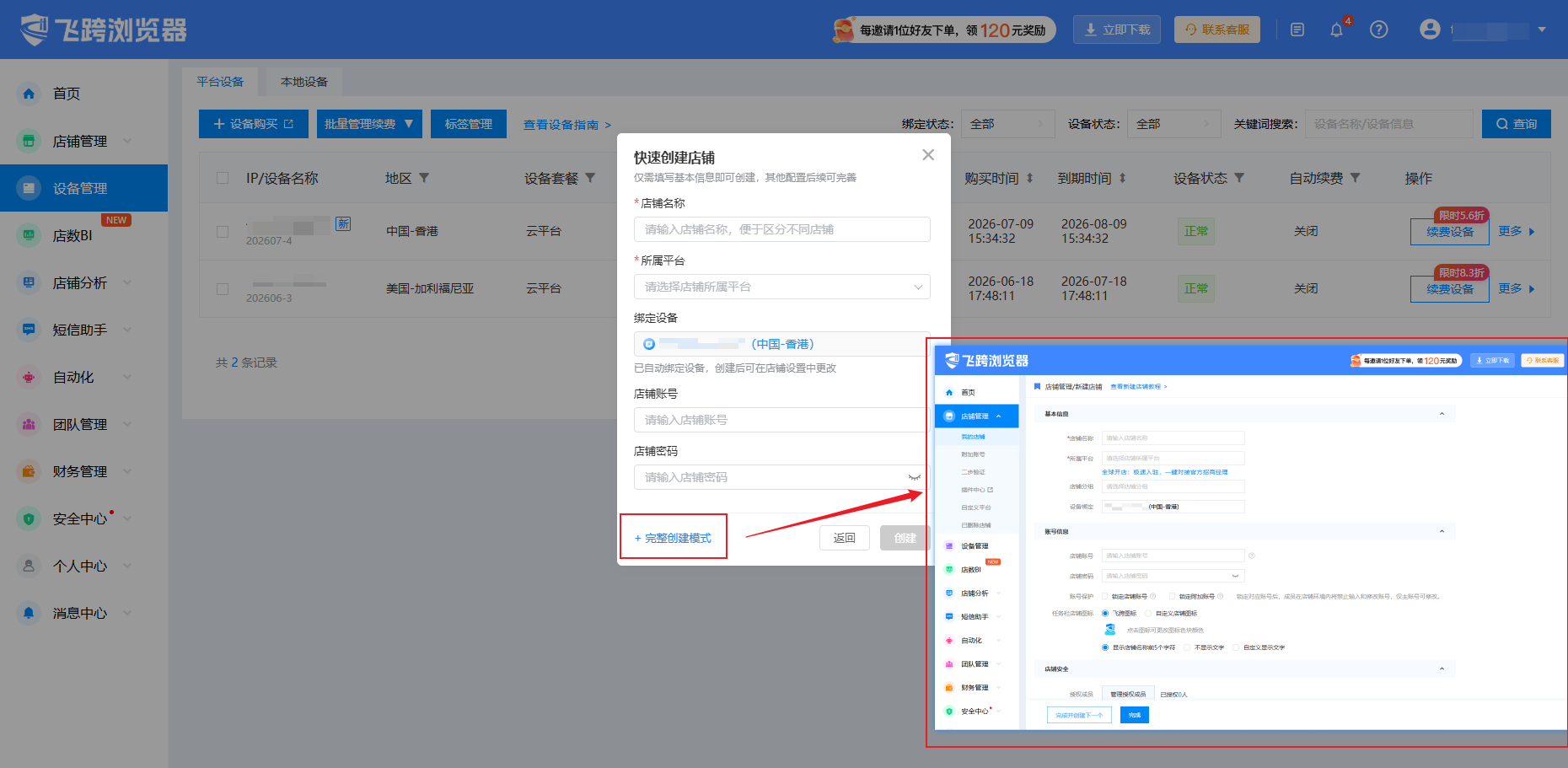Focus the 店铺密码 input field

tap(782, 477)
